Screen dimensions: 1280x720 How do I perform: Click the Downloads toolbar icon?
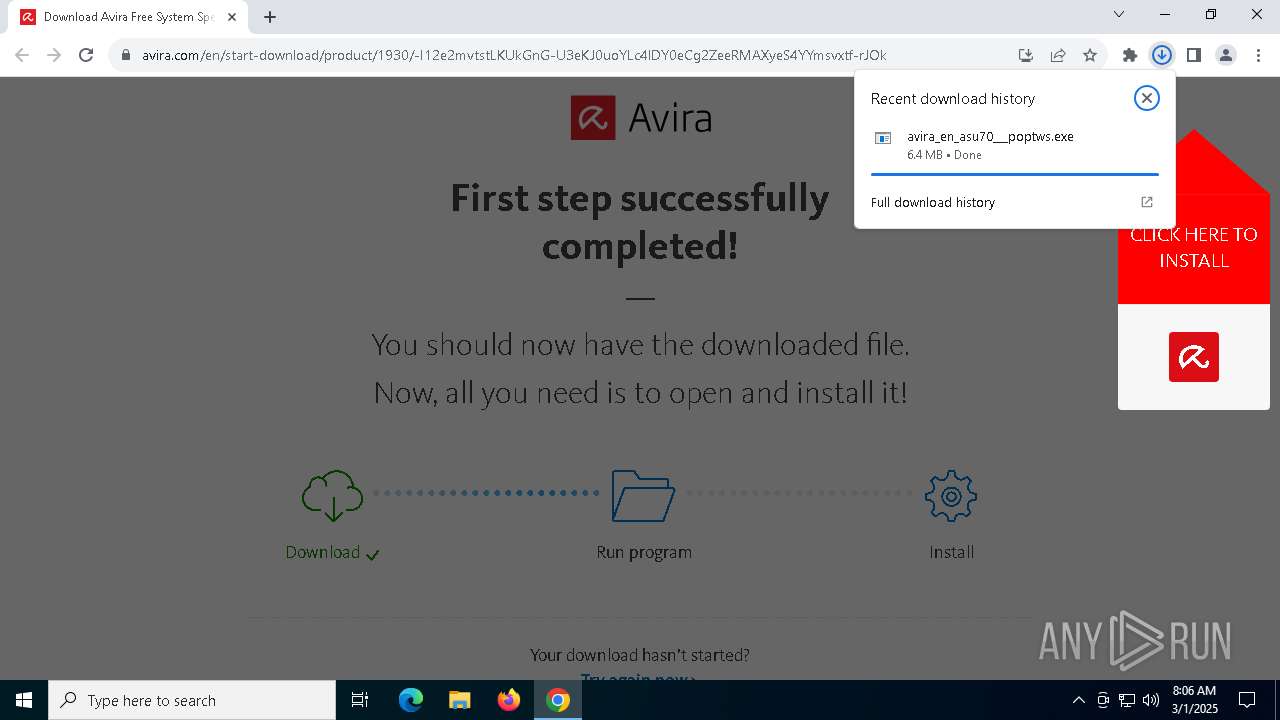click(1162, 55)
